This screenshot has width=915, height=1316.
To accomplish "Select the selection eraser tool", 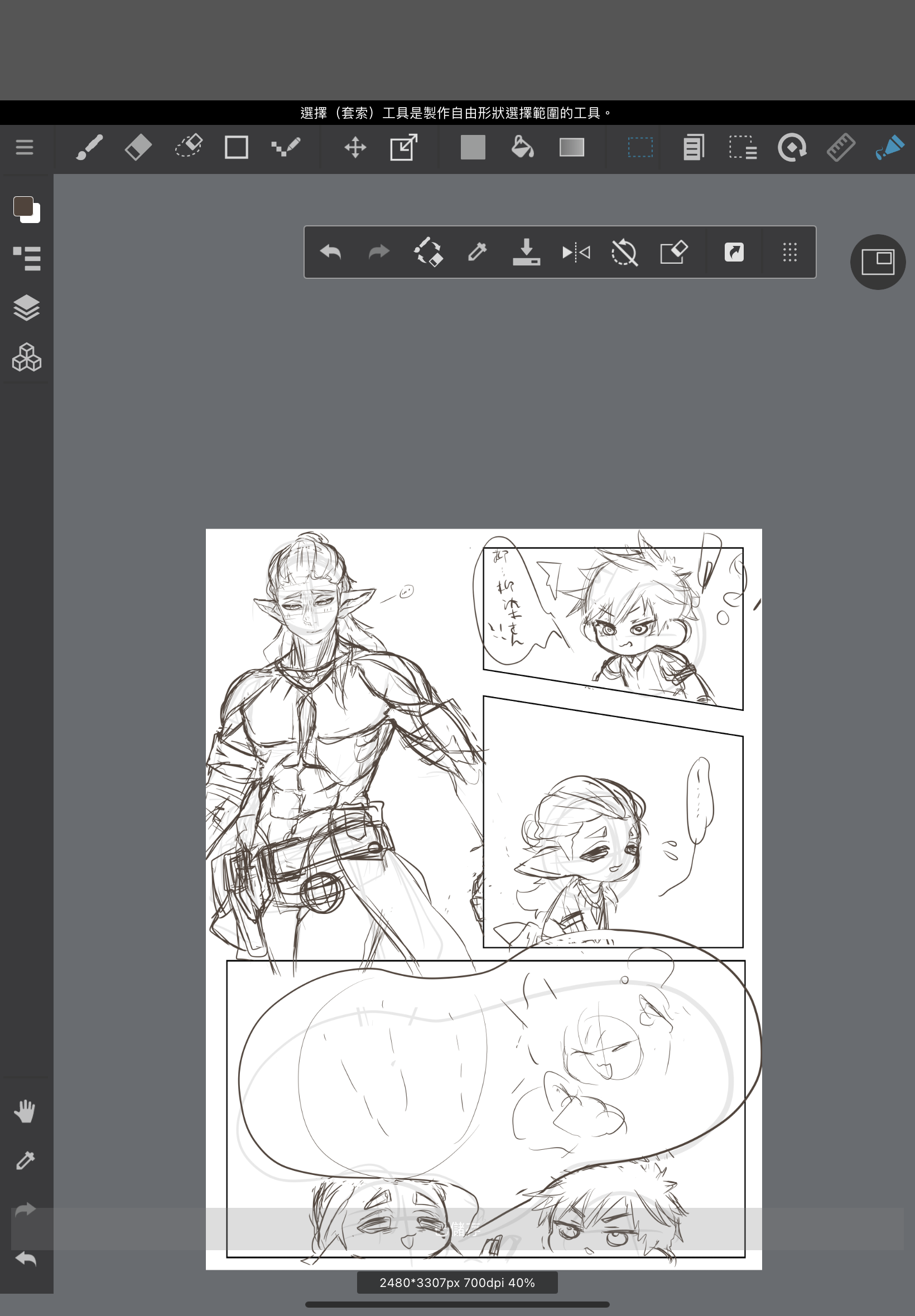I will (x=189, y=147).
